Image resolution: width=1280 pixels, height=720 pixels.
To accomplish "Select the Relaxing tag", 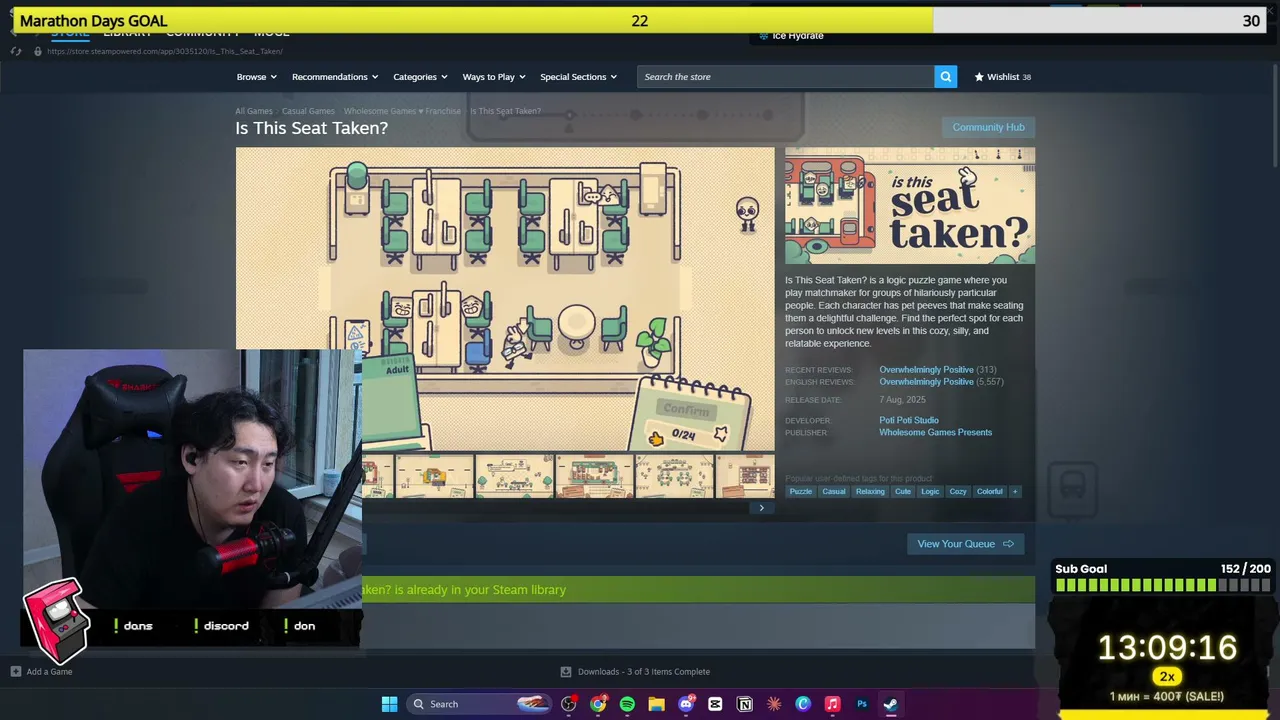I will [870, 491].
